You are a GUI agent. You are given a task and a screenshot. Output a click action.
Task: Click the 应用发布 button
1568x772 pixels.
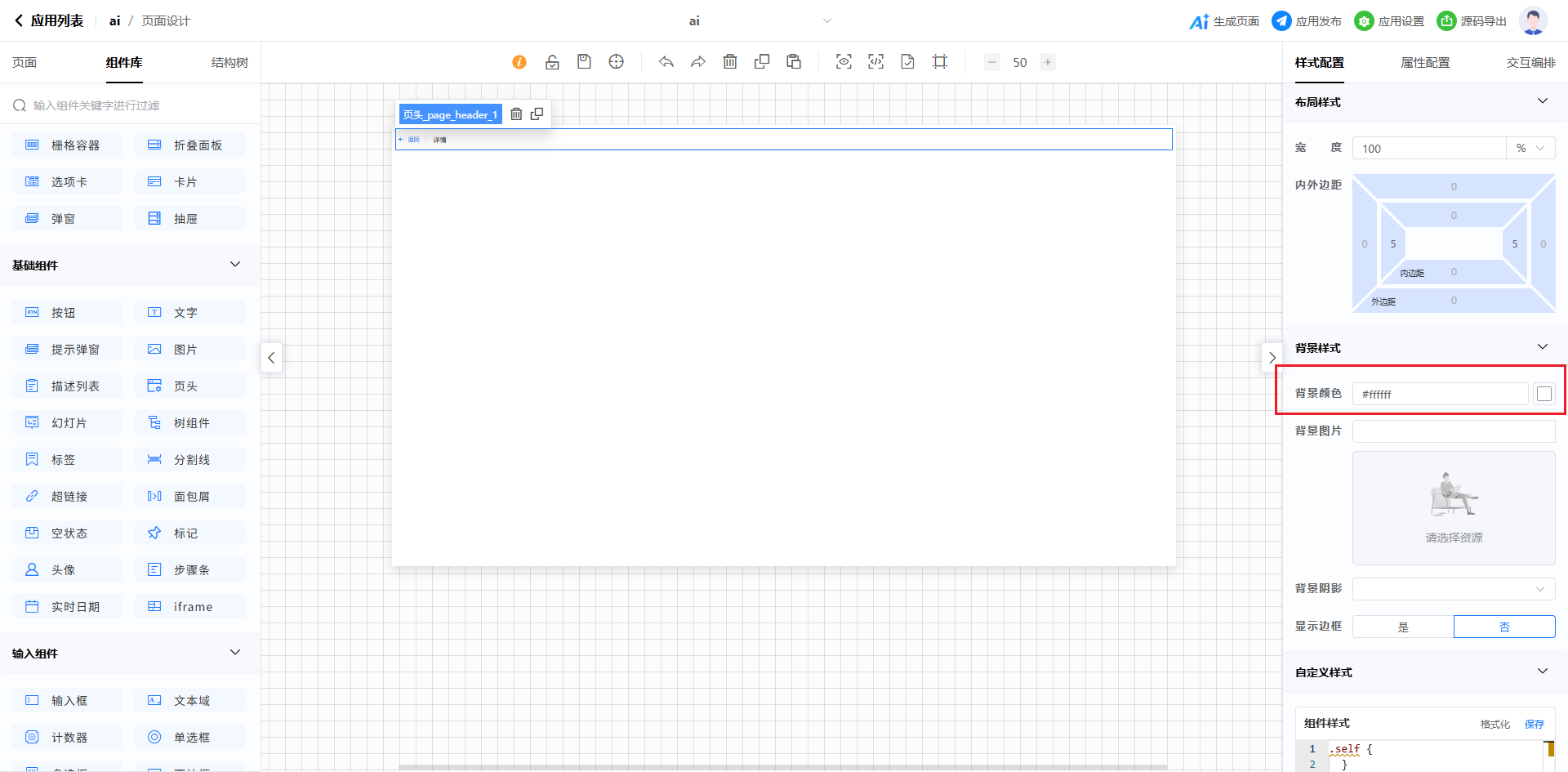click(x=1307, y=21)
